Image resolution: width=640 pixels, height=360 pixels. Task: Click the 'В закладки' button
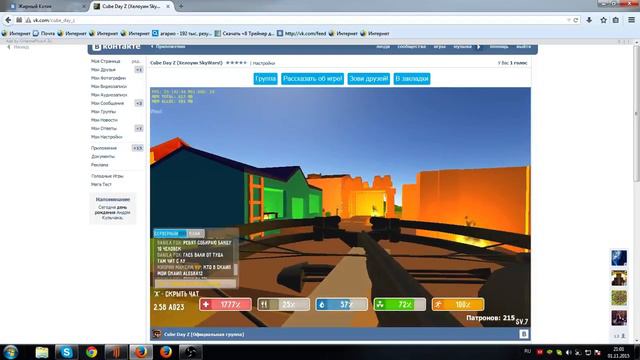(x=412, y=79)
